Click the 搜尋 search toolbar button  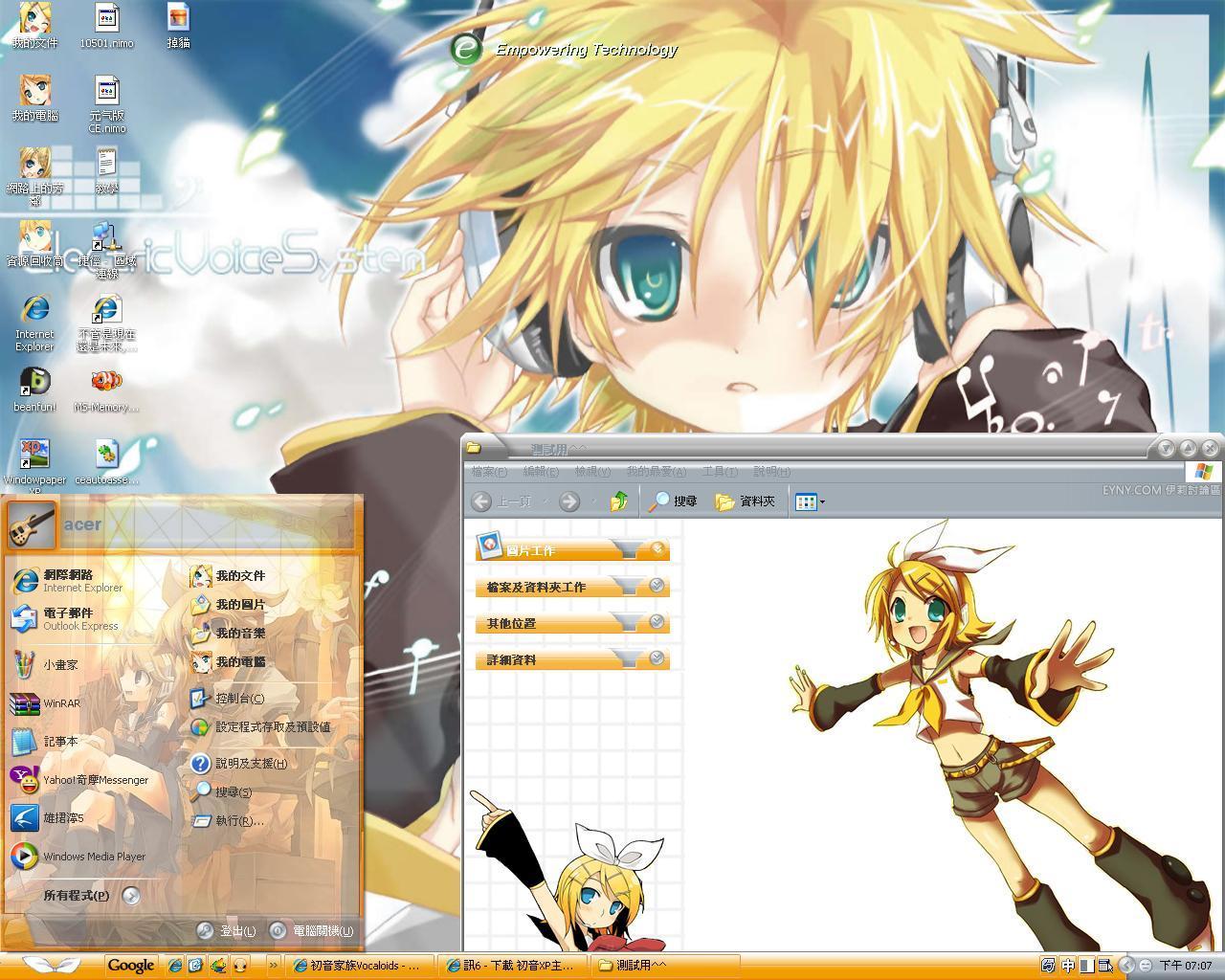(x=674, y=501)
